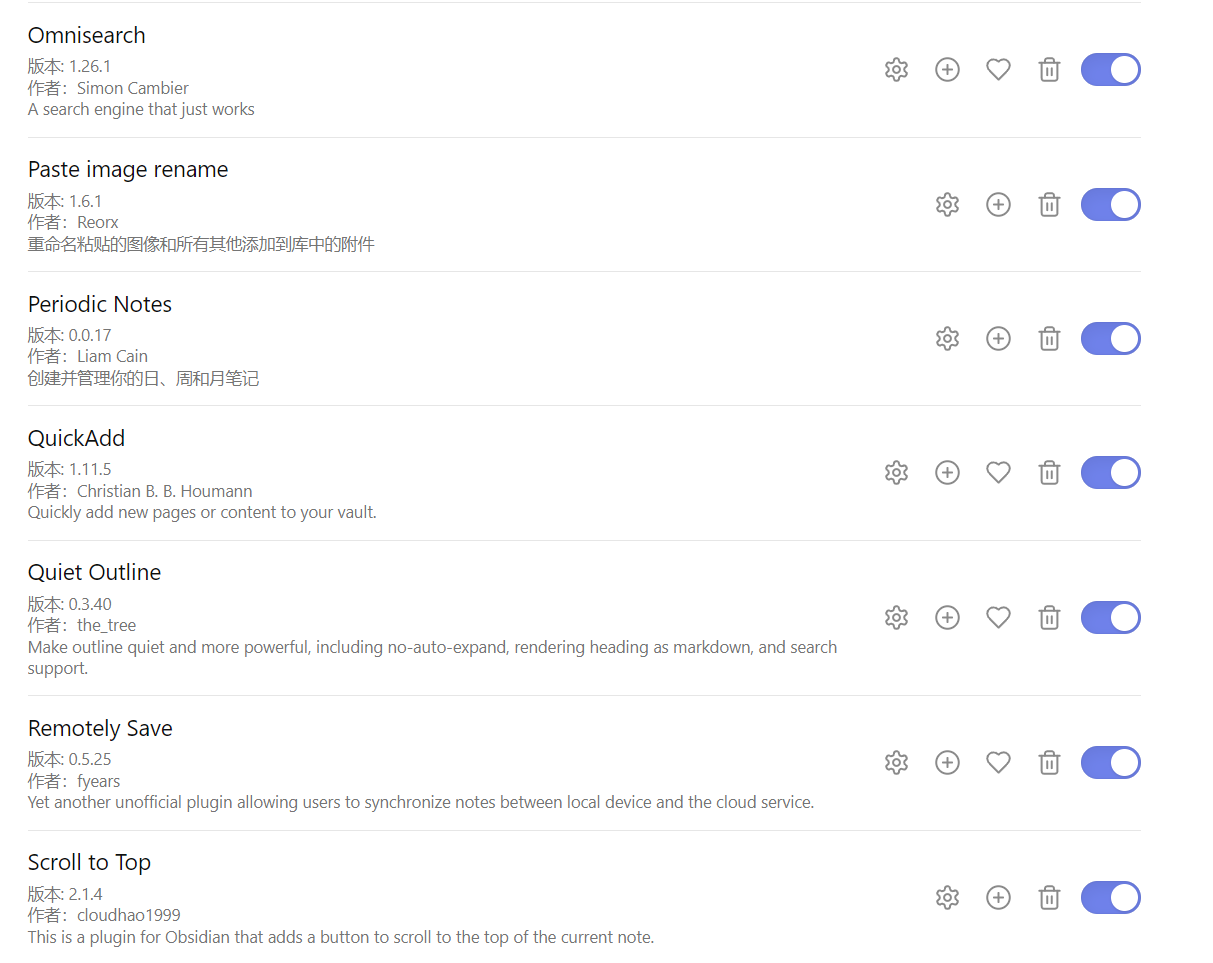1213x963 pixels.
Task: Click the heart icon for Omnisearch
Action: 998,70
